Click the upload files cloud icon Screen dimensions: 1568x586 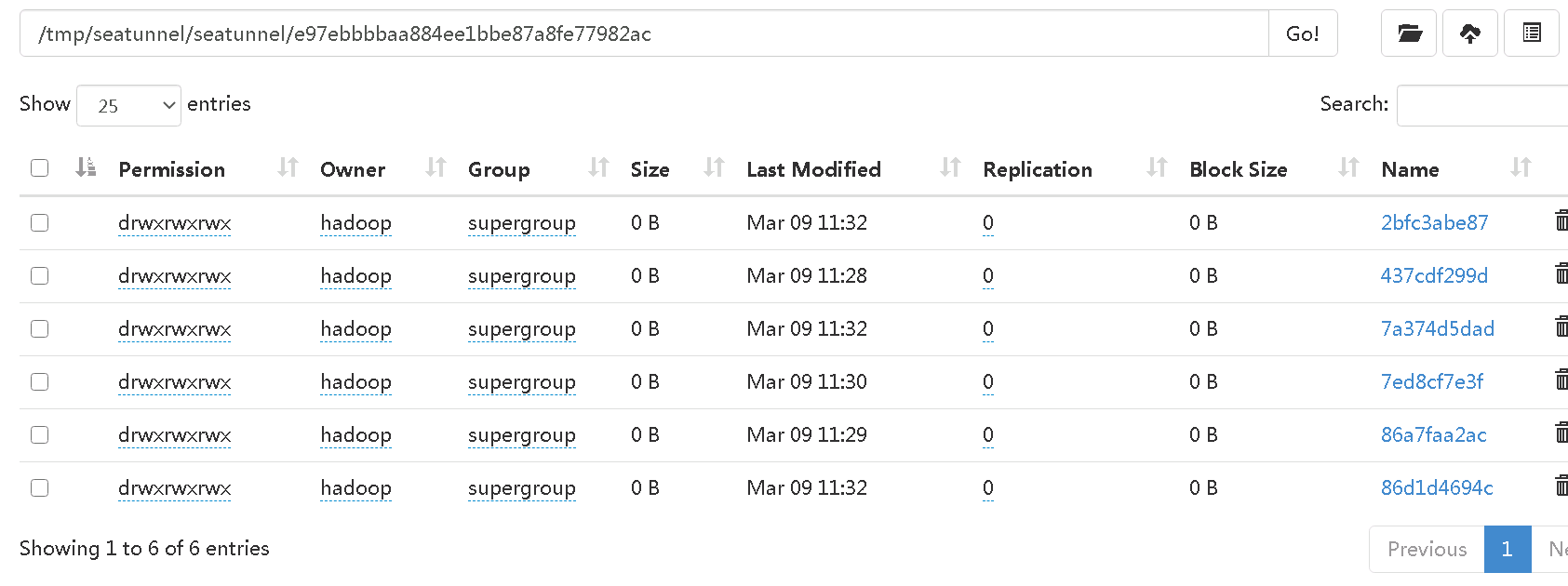[x=1470, y=33]
